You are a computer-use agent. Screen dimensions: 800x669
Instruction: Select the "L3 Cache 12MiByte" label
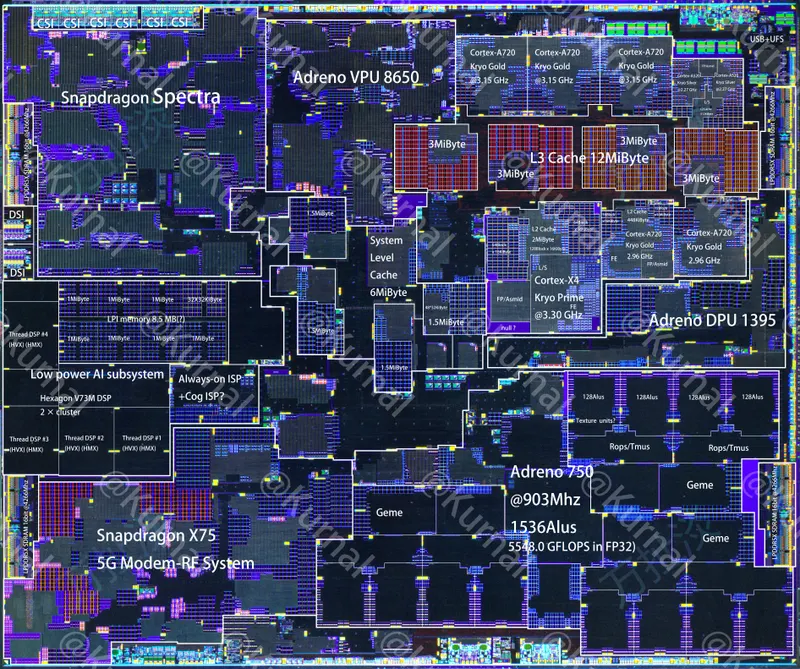(589, 158)
